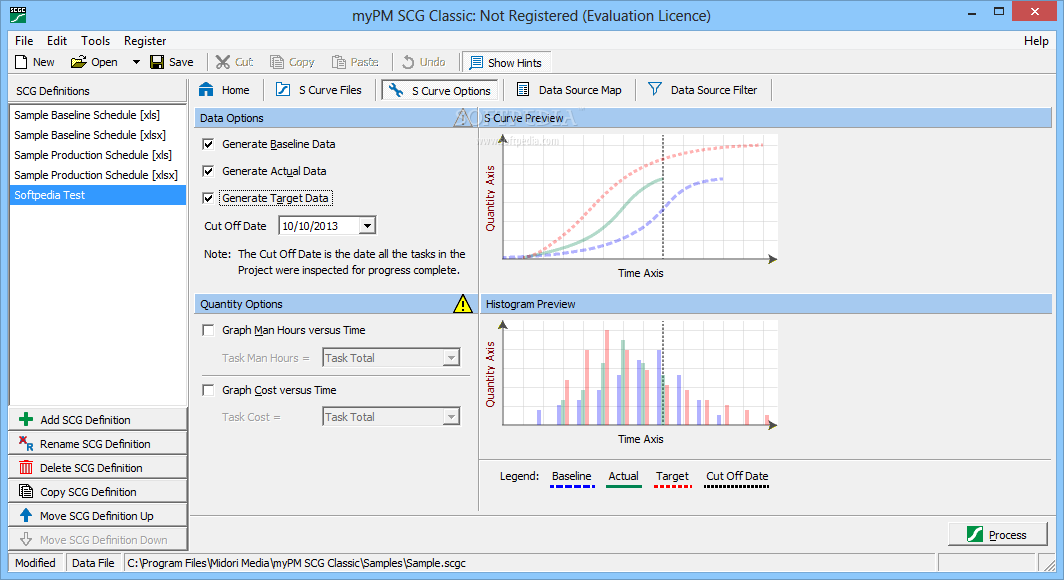Expand the Task Cost dropdown
1064x580 pixels.
[x=451, y=417]
